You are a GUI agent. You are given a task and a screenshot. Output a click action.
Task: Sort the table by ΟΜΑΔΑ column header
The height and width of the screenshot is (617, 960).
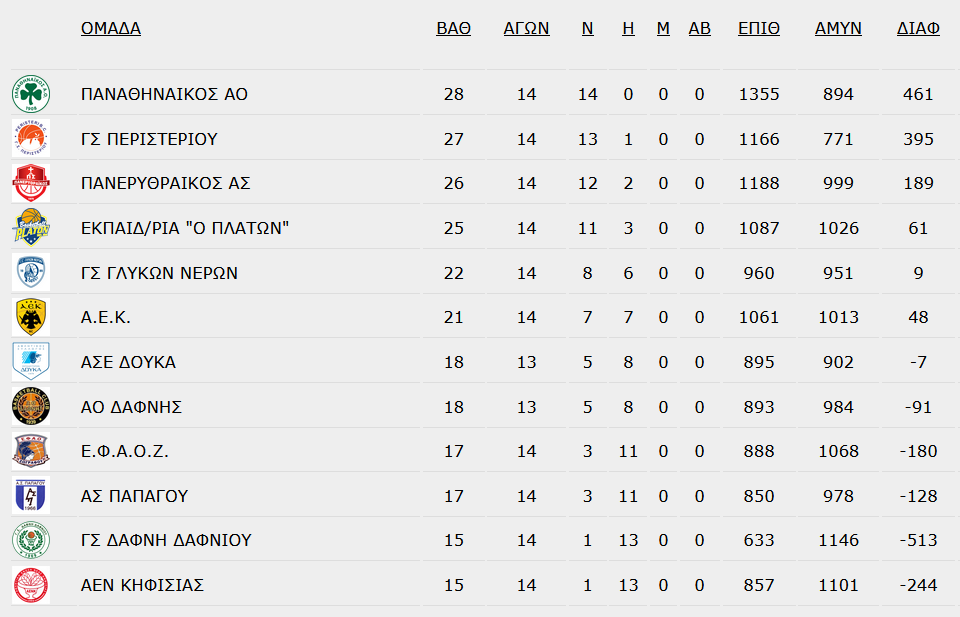click(111, 28)
